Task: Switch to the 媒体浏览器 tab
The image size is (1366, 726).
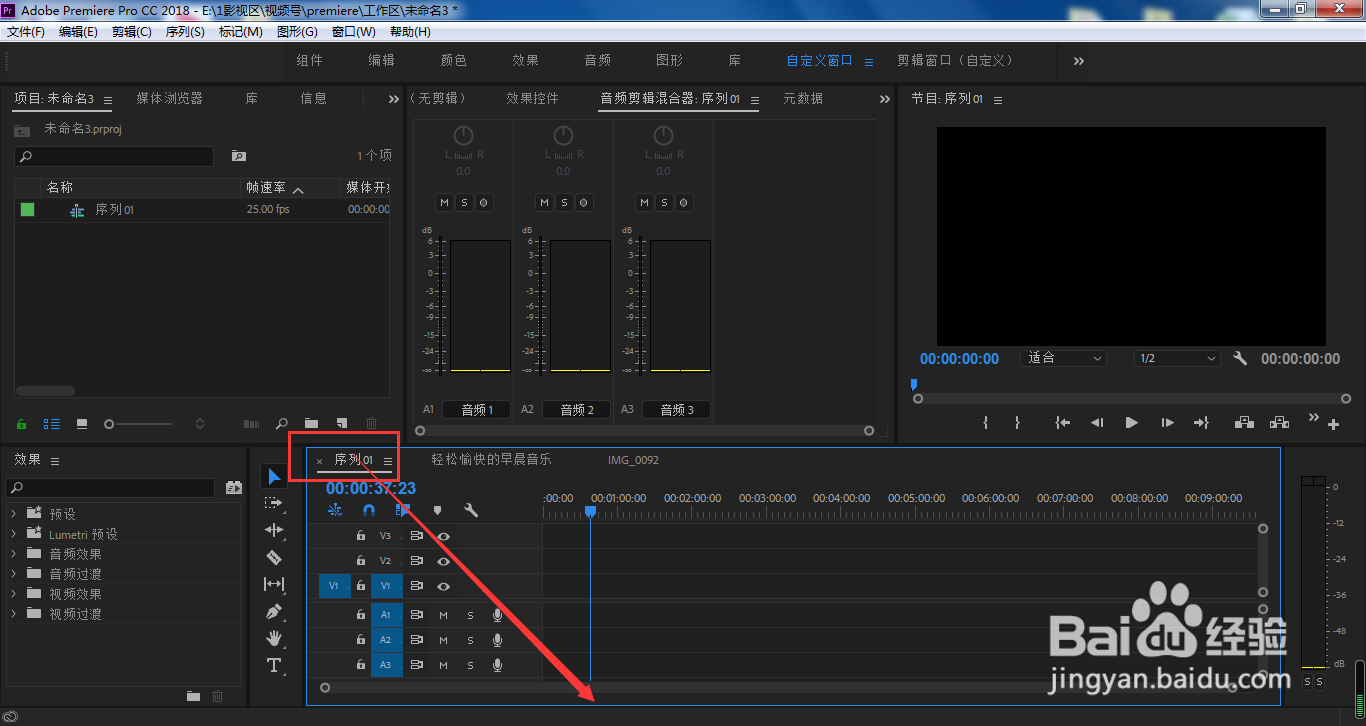Action: click(x=170, y=98)
